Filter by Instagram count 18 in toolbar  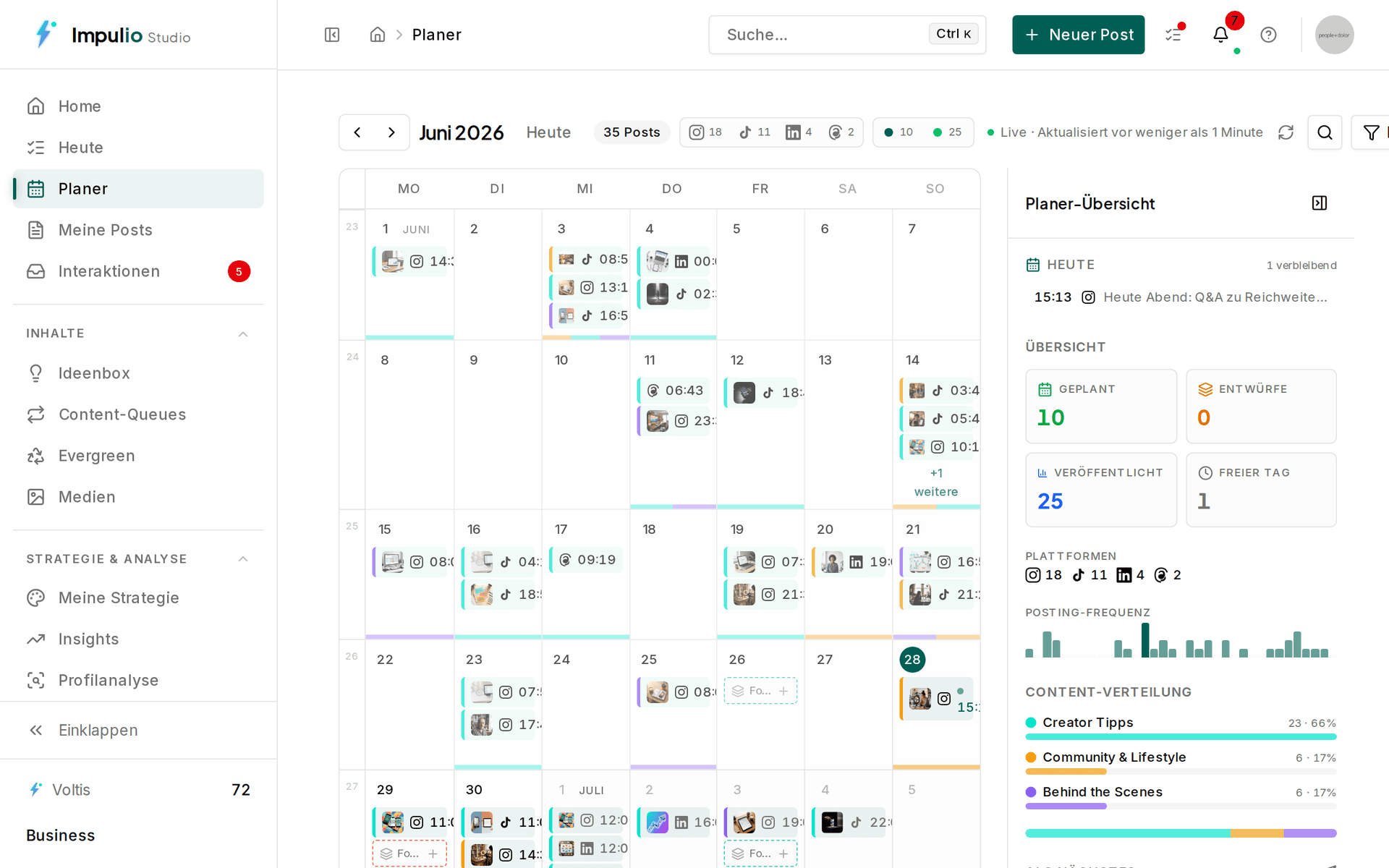(705, 132)
